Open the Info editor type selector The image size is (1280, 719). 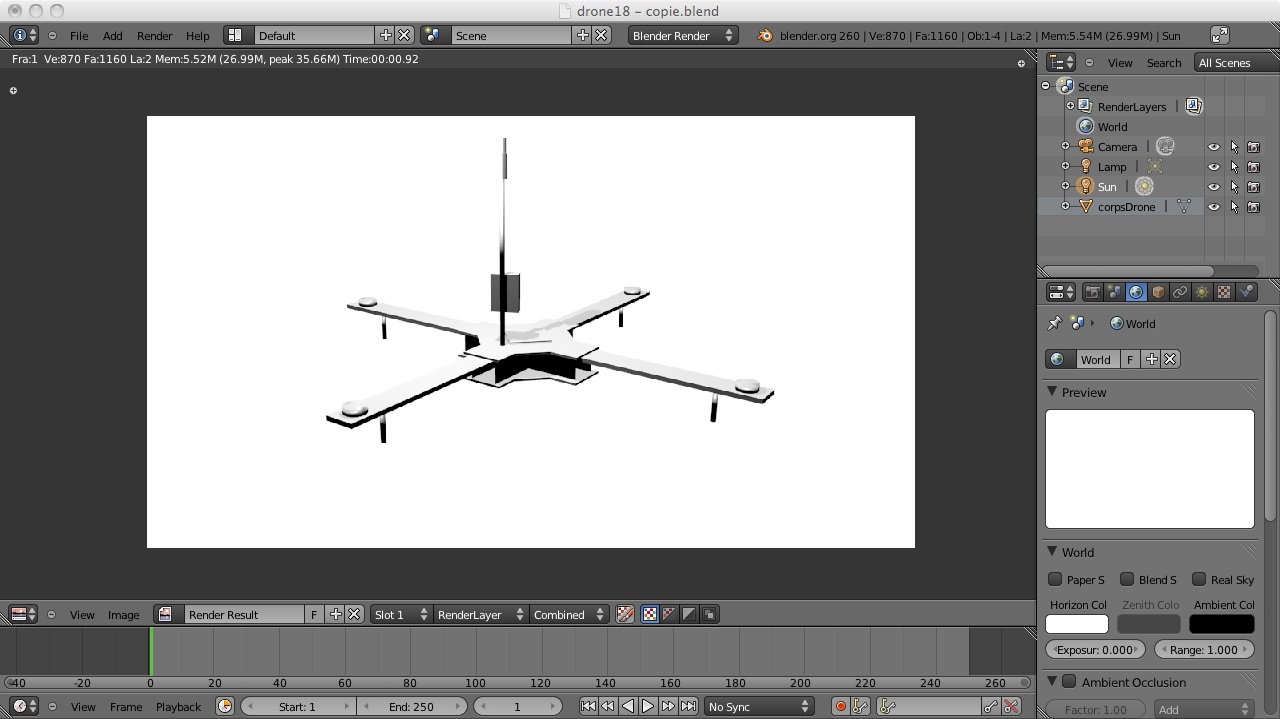(24, 35)
